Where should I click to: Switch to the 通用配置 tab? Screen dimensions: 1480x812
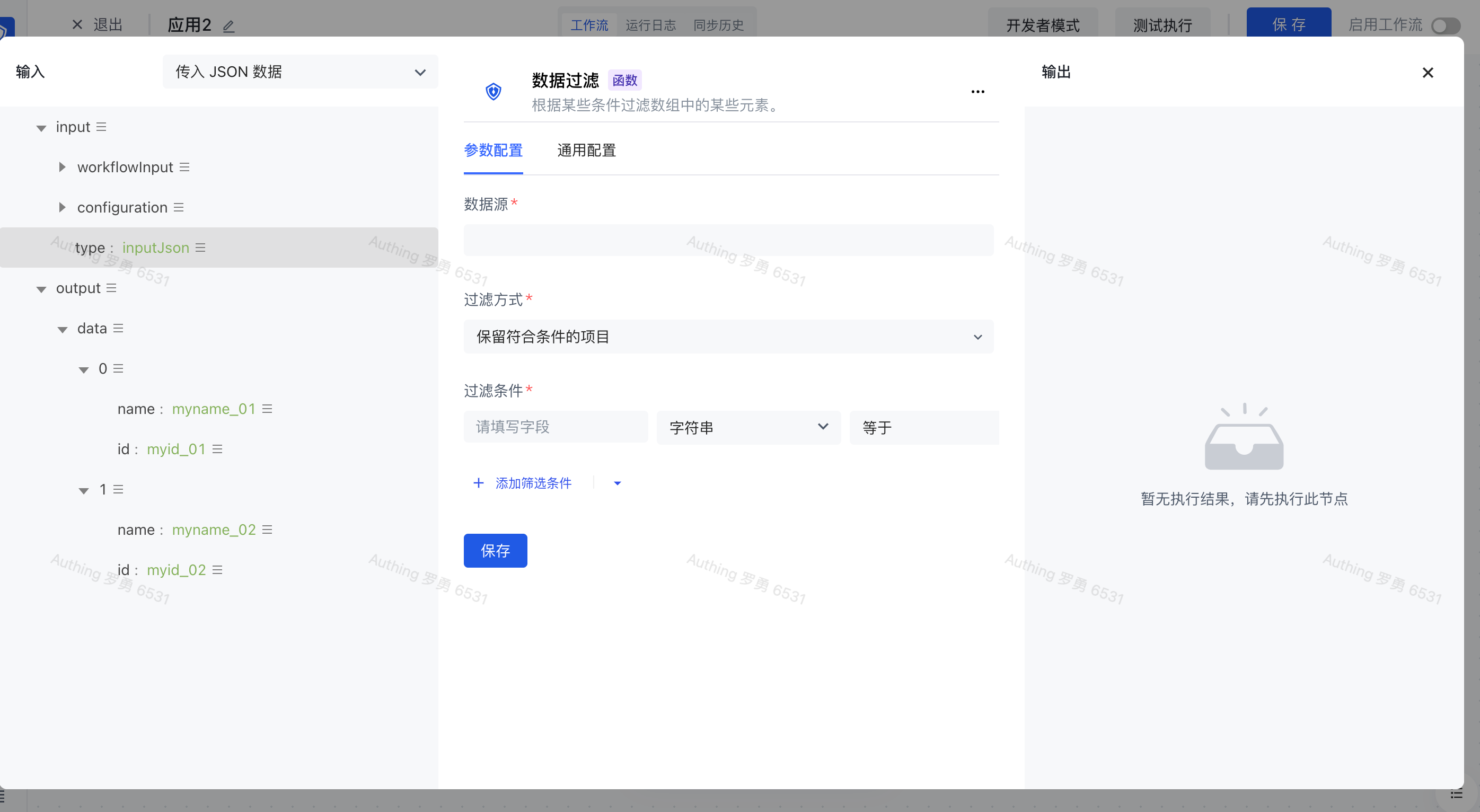[x=586, y=151]
